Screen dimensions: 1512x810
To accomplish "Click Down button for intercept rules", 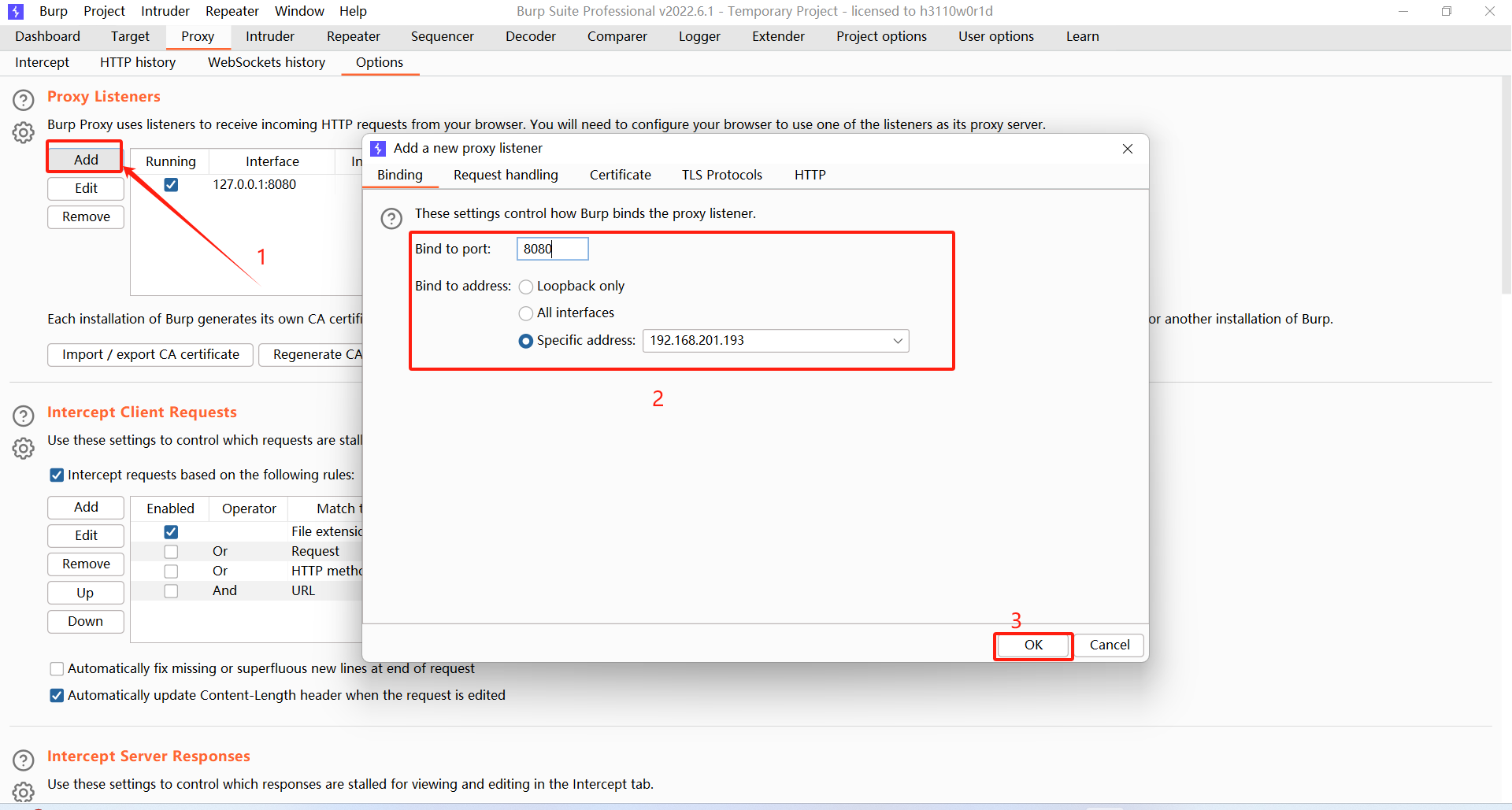I will tap(86, 621).
